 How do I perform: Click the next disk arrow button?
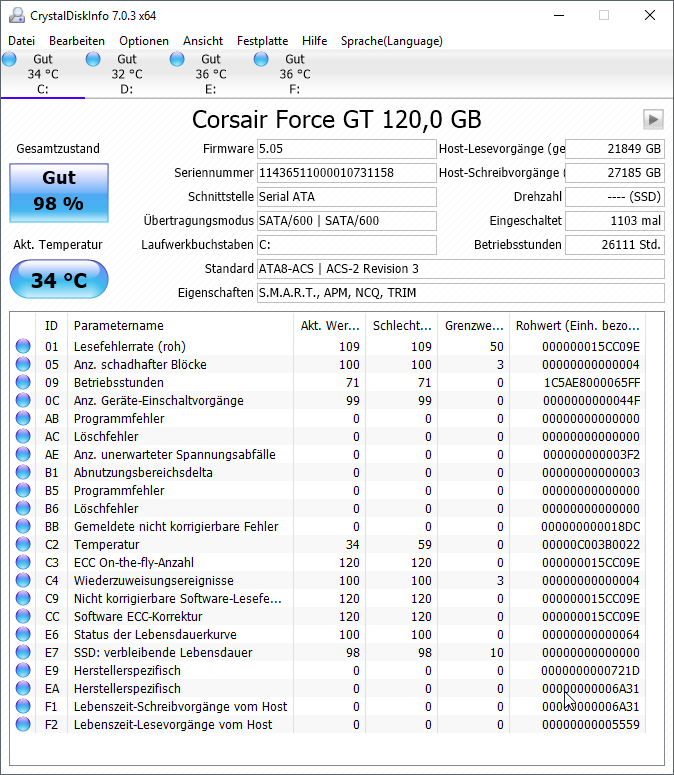point(653,120)
